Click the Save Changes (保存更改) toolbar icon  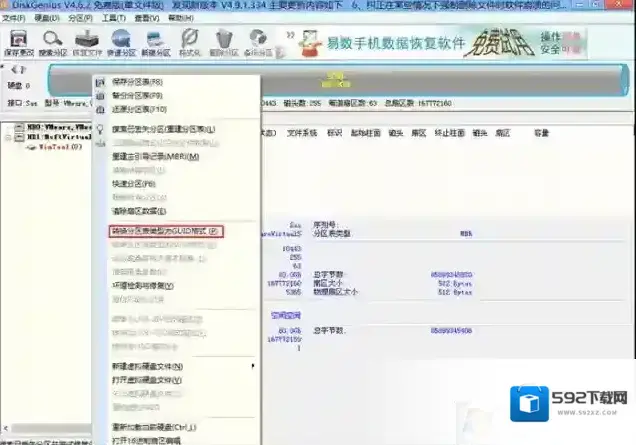click(x=18, y=41)
